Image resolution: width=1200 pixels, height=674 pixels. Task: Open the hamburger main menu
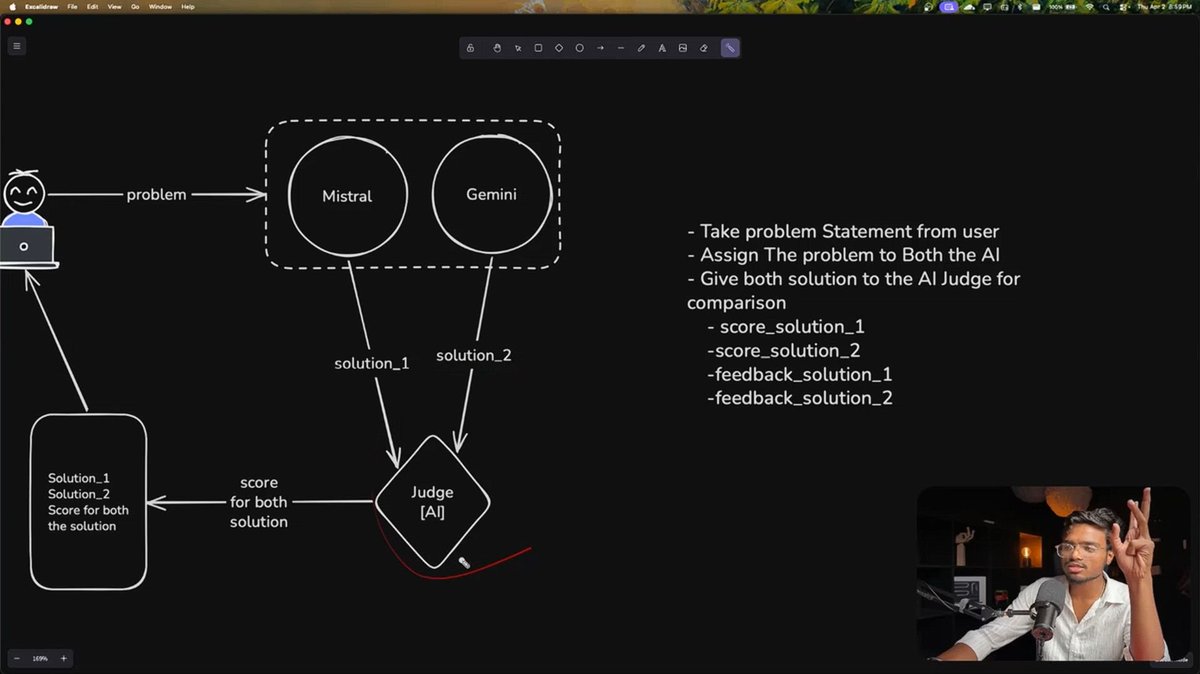click(x=16, y=46)
